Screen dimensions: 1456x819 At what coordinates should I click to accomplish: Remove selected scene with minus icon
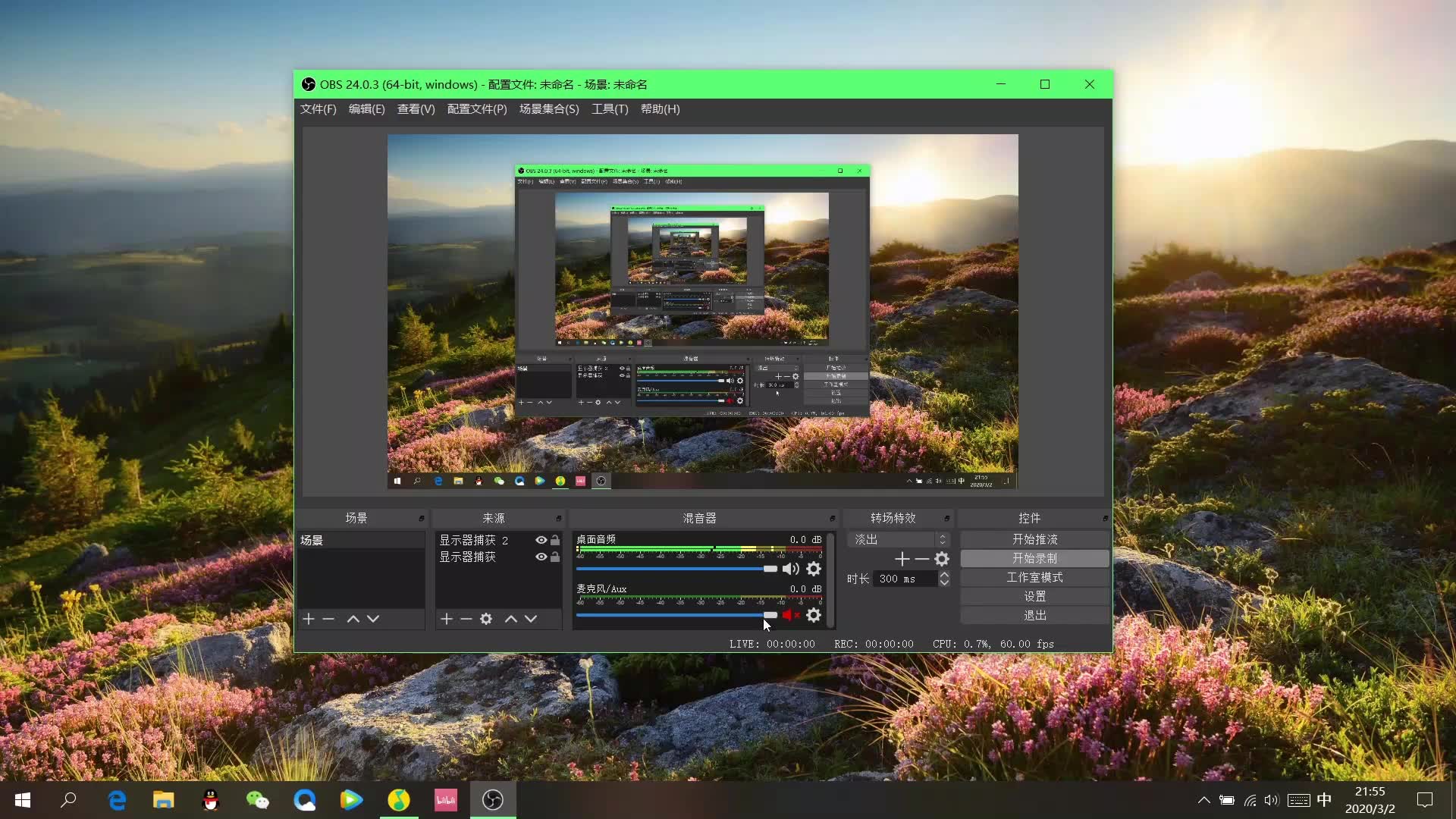[328, 619]
